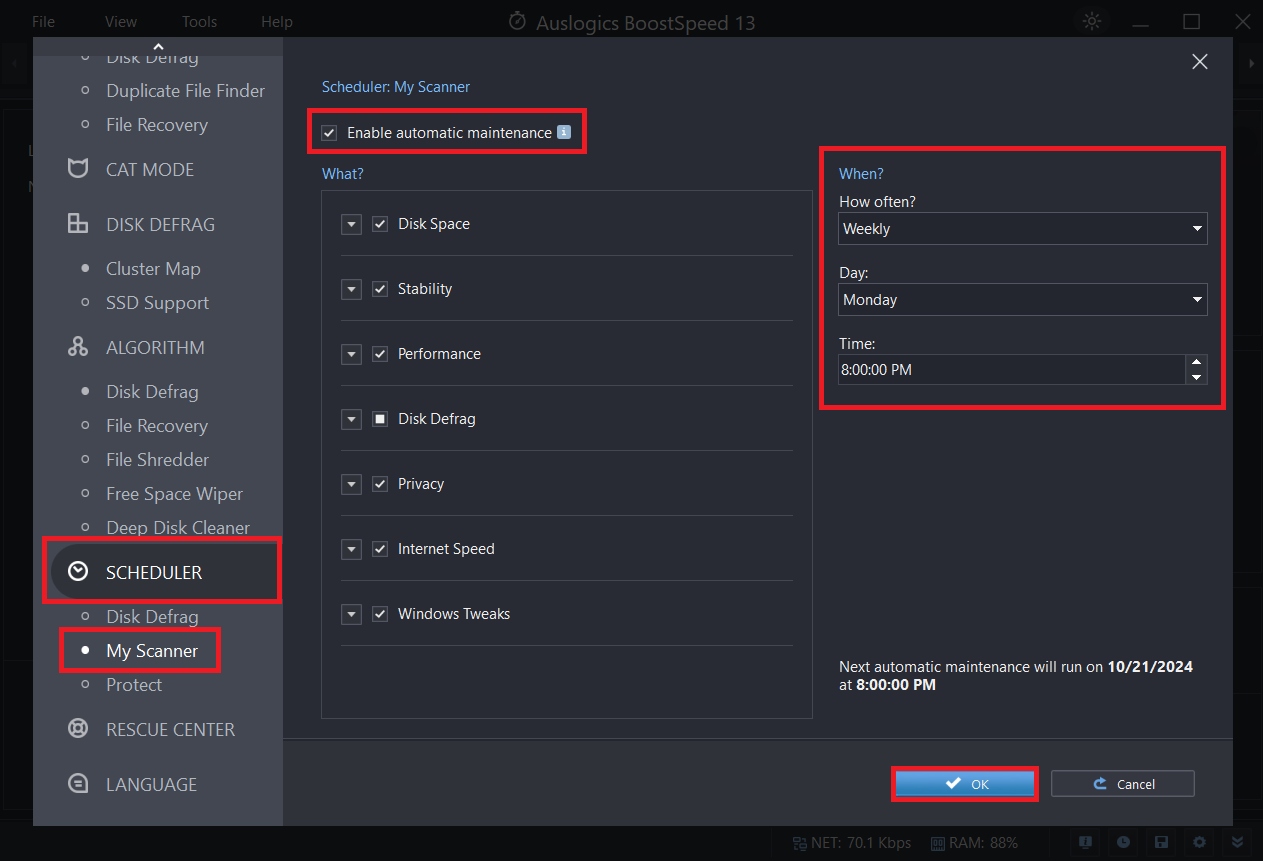
Task: Select Disk Defrag under Scheduler
Action: pos(152,617)
